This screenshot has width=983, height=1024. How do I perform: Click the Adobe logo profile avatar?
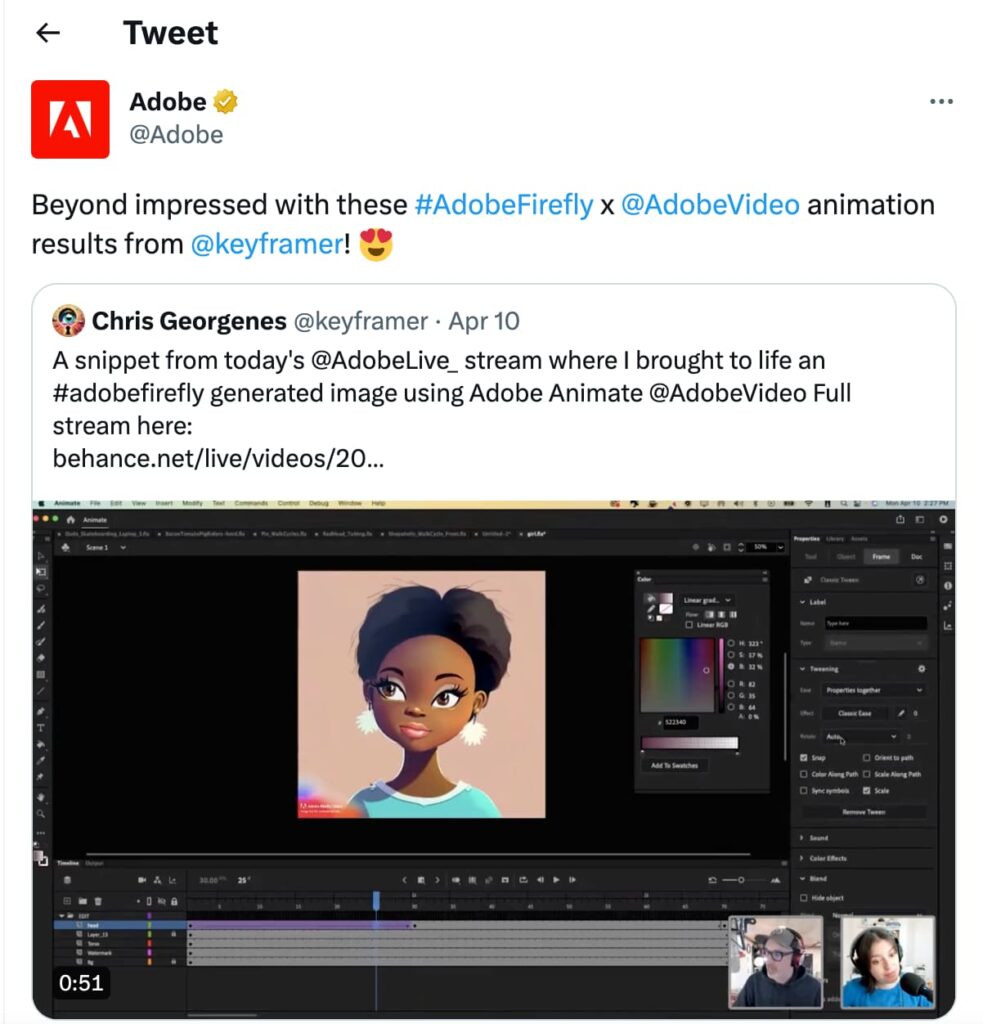[x=70, y=119]
